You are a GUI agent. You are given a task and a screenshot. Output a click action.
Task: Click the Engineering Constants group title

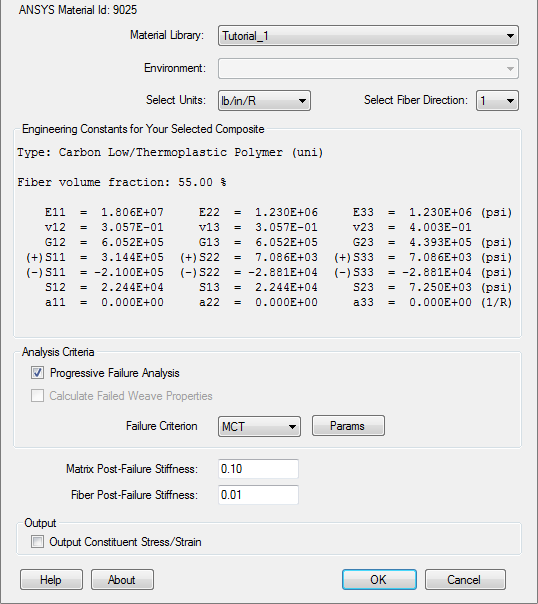tap(143, 129)
